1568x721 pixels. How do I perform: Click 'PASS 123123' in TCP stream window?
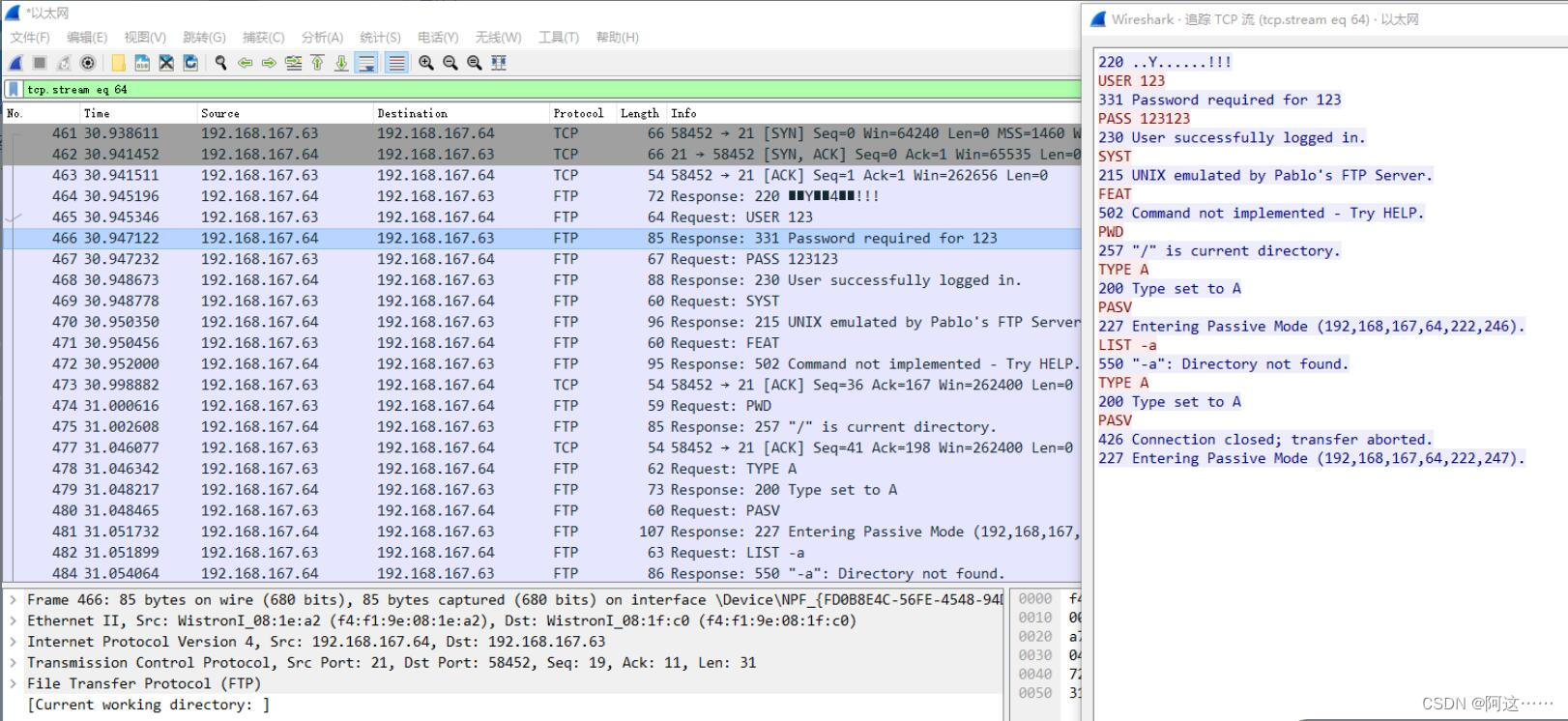(x=1144, y=119)
